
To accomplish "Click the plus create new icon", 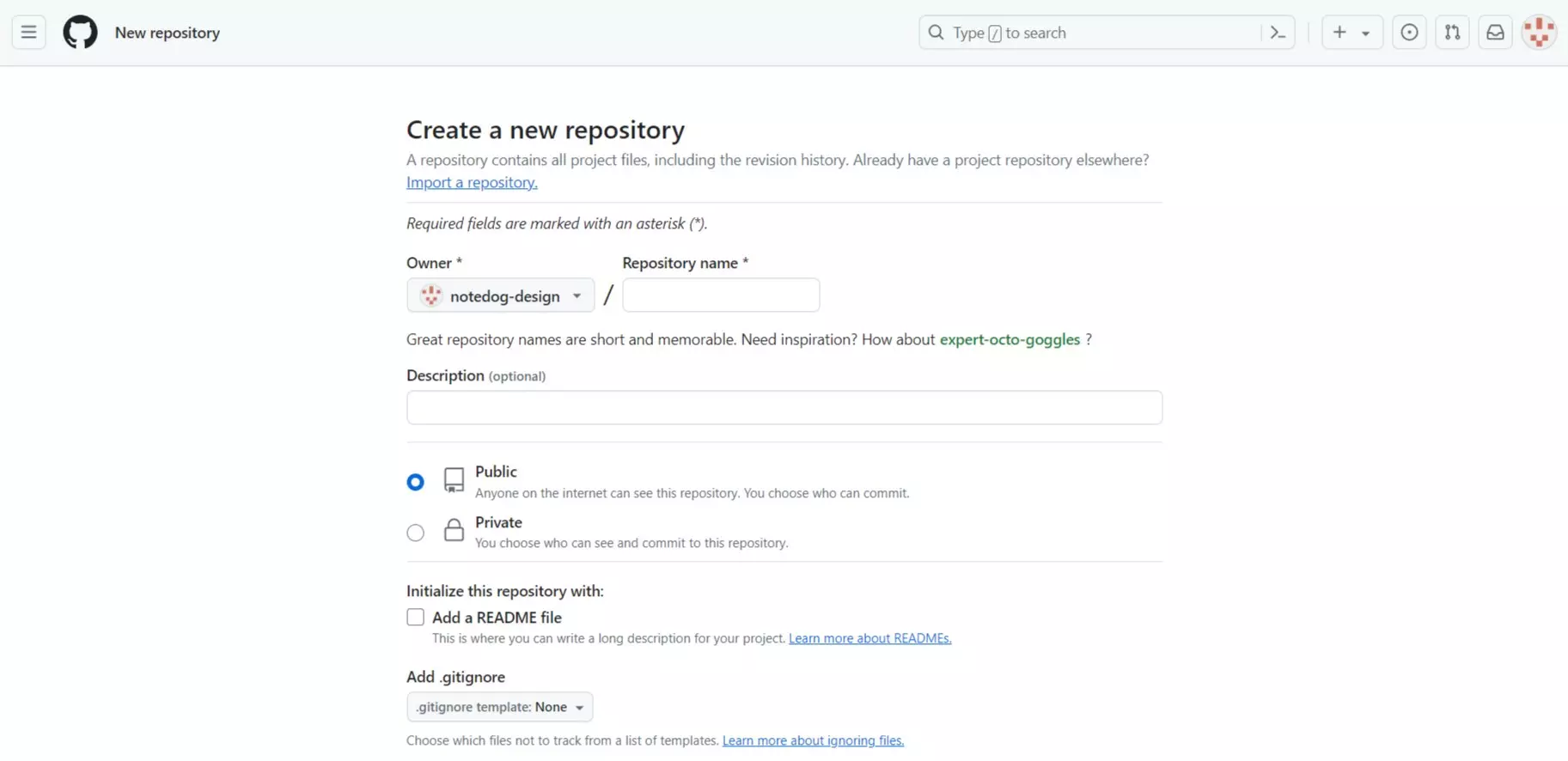I will (x=1339, y=33).
